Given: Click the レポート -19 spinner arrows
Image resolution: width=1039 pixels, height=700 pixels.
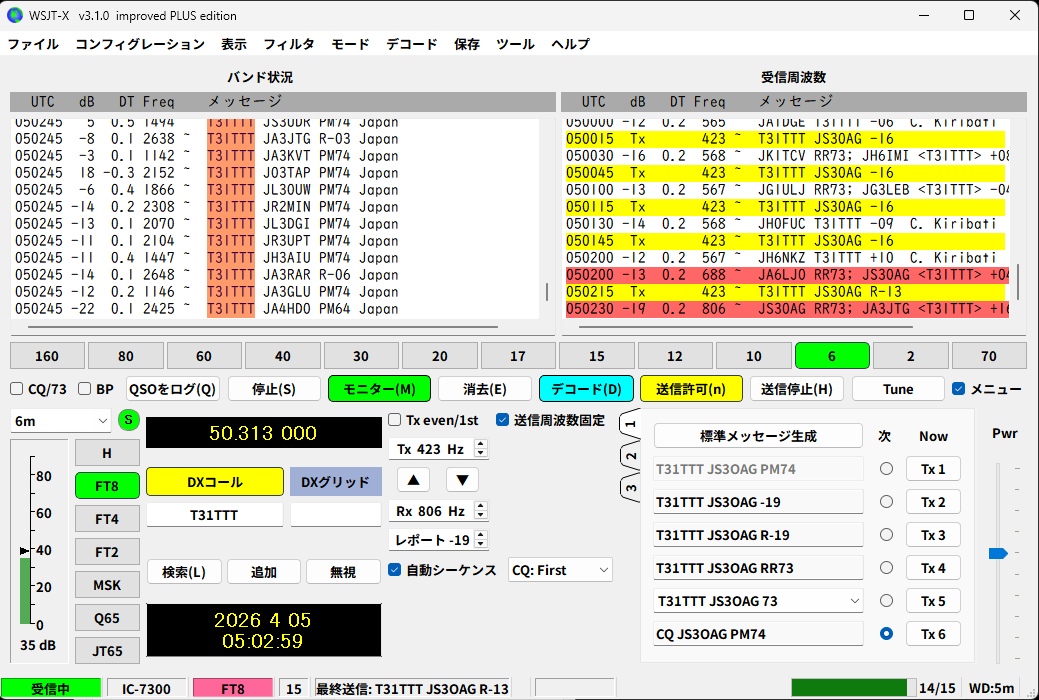Looking at the screenshot, I should [482, 540].
